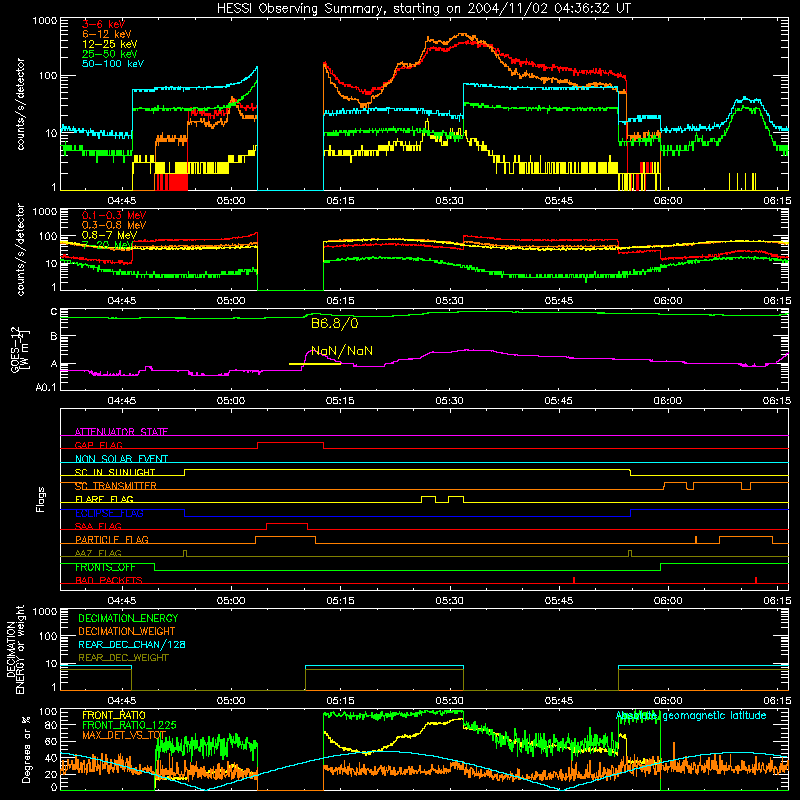Viewport: 800px width, 800px height.
Task: Click the NaN/NaN annotation in GOES plot
Action: pos(342,351)
